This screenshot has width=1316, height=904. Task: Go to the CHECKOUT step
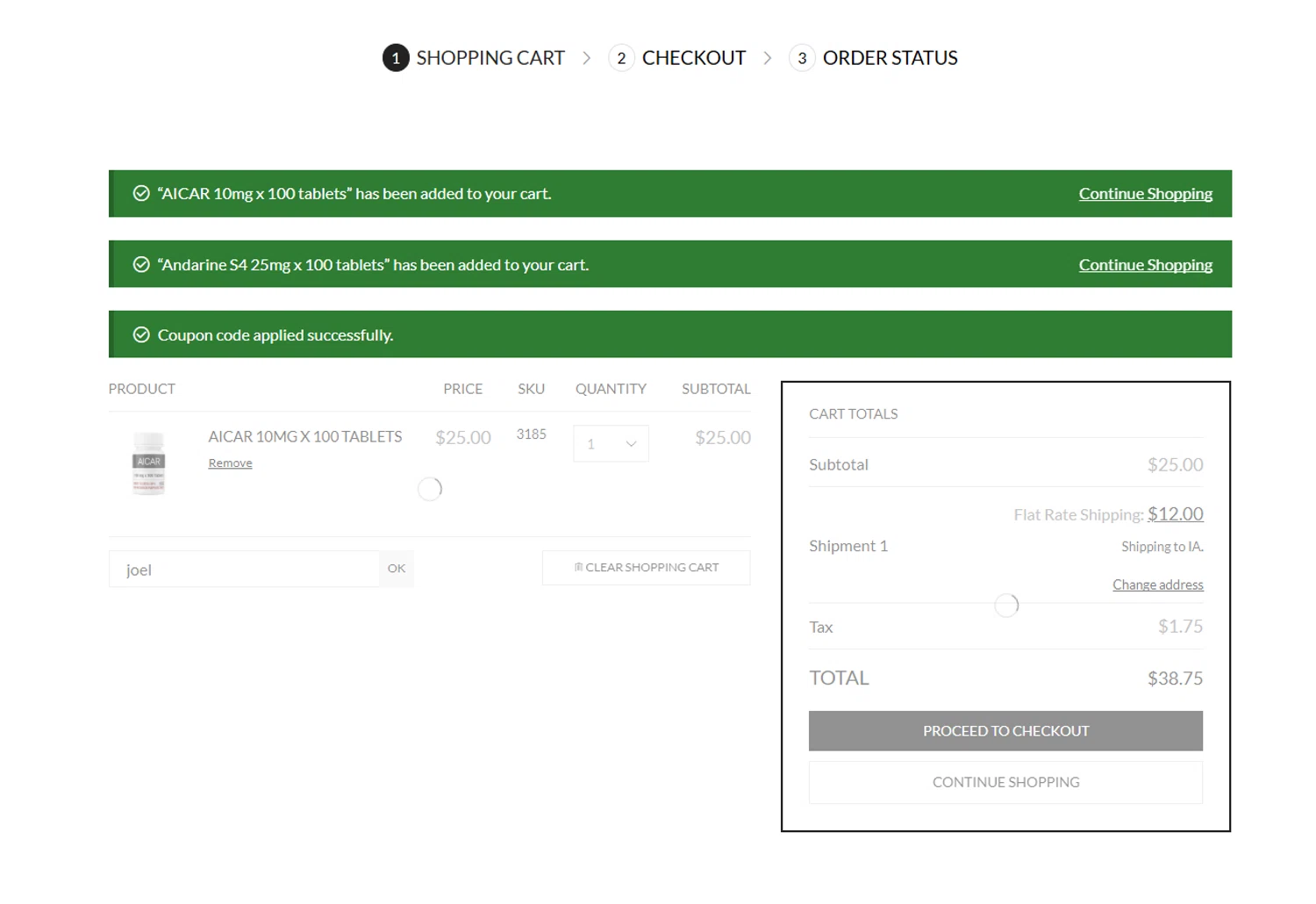[694, 58]
